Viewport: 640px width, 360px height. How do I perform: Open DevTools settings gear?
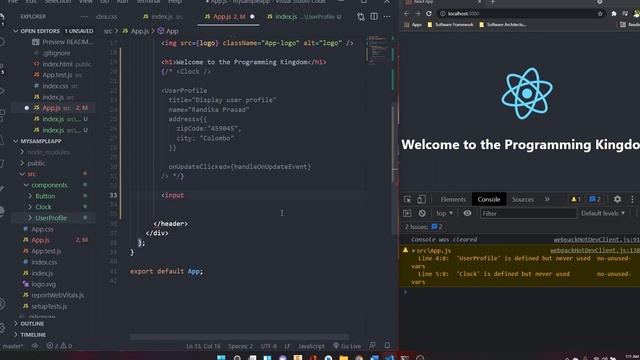617,199
